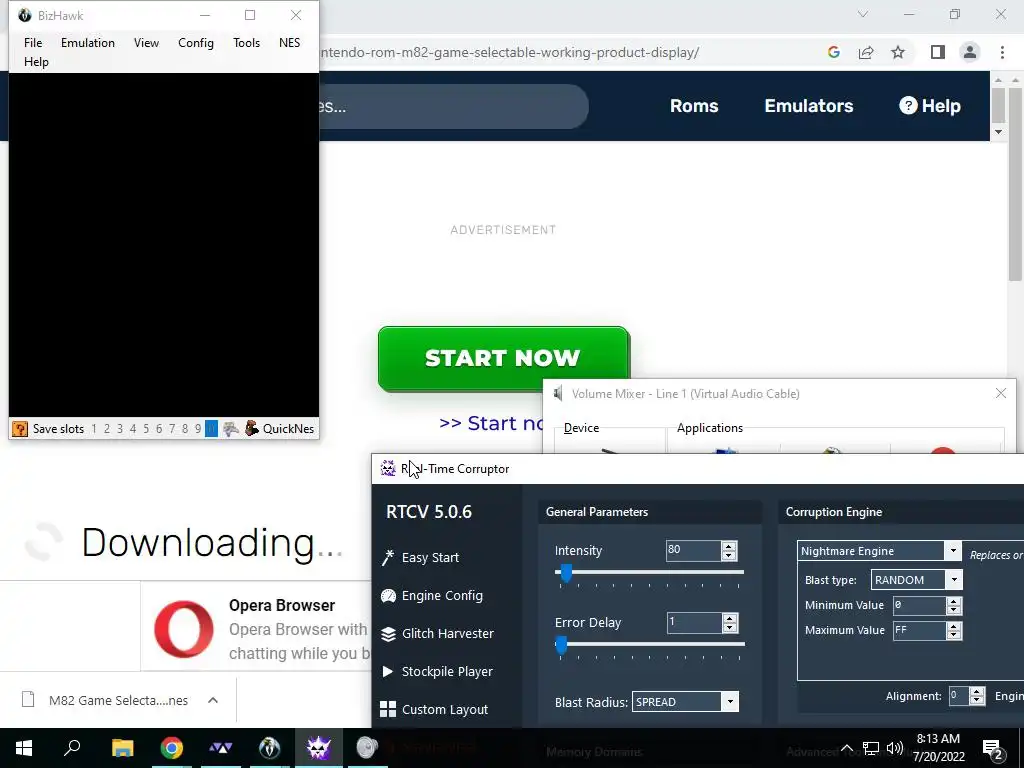The height and width of the screenshot is (768, 1024).
Task: Increase Minimum Value with up arrow
Action: [953, 601]
